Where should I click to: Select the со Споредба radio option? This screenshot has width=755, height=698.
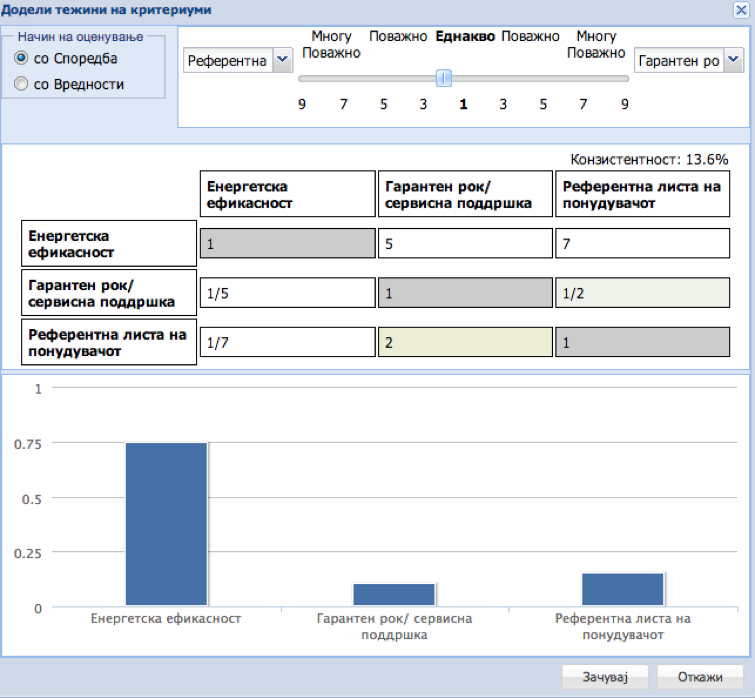point(21,58)
